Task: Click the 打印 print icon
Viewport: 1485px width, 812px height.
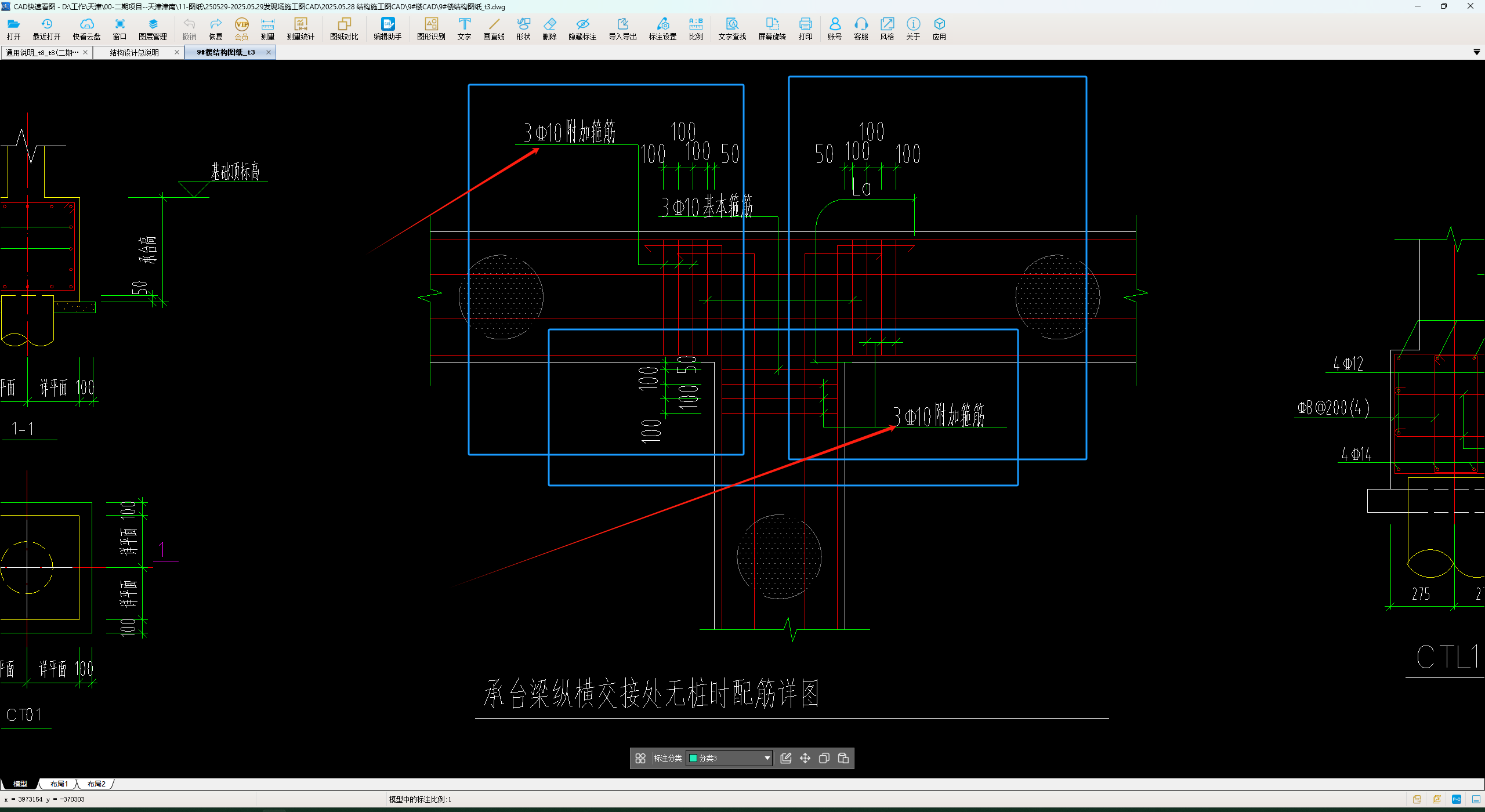Action: pyautogui.click(x=805, y=28)
